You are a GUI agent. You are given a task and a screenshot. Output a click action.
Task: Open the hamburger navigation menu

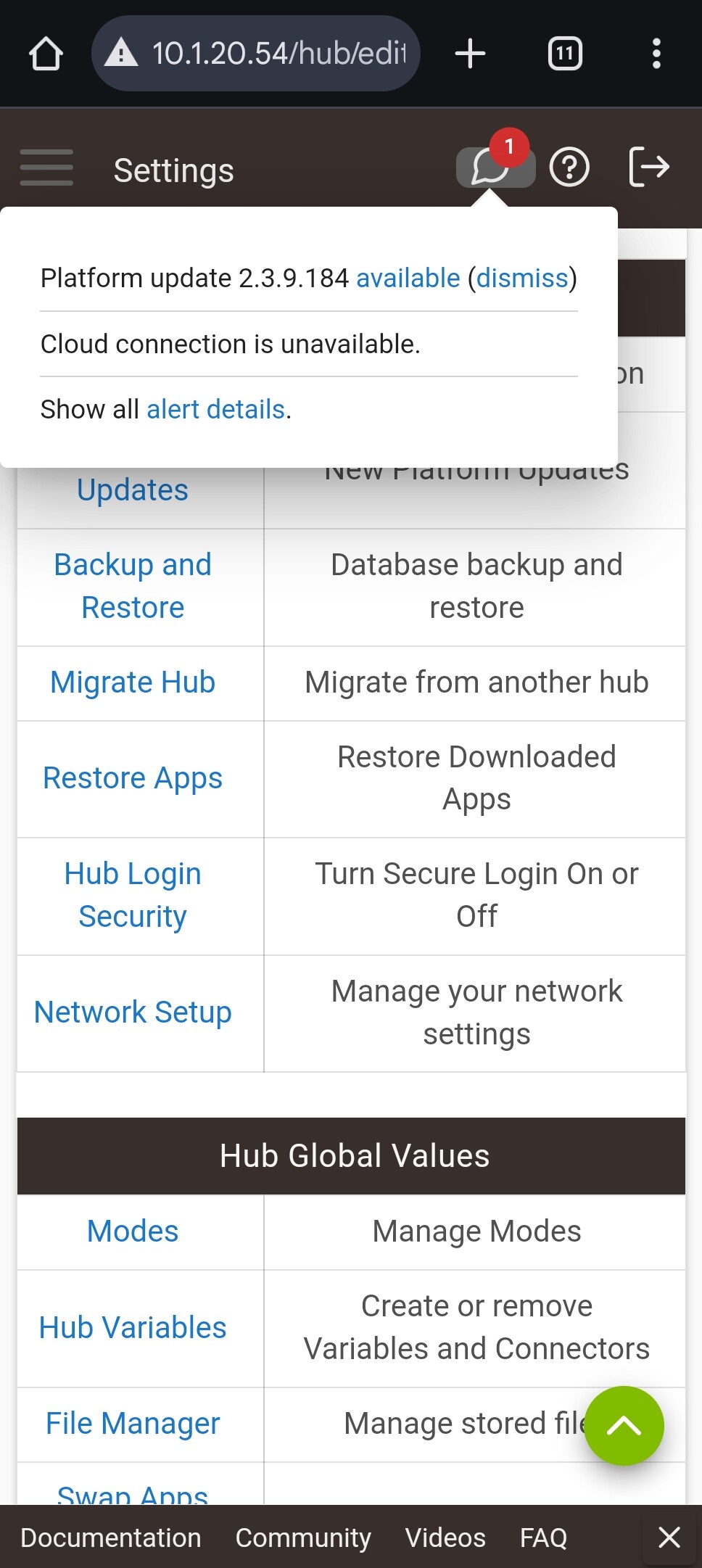(x=46, y=168)
